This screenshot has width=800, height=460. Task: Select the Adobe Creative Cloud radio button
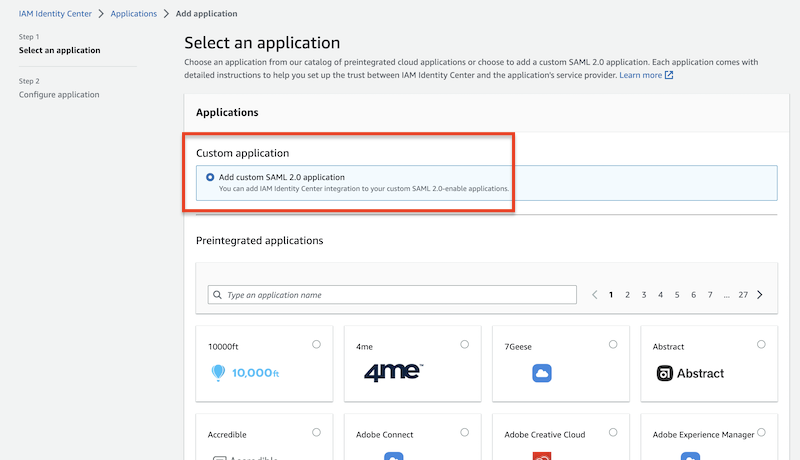point(613,432)
